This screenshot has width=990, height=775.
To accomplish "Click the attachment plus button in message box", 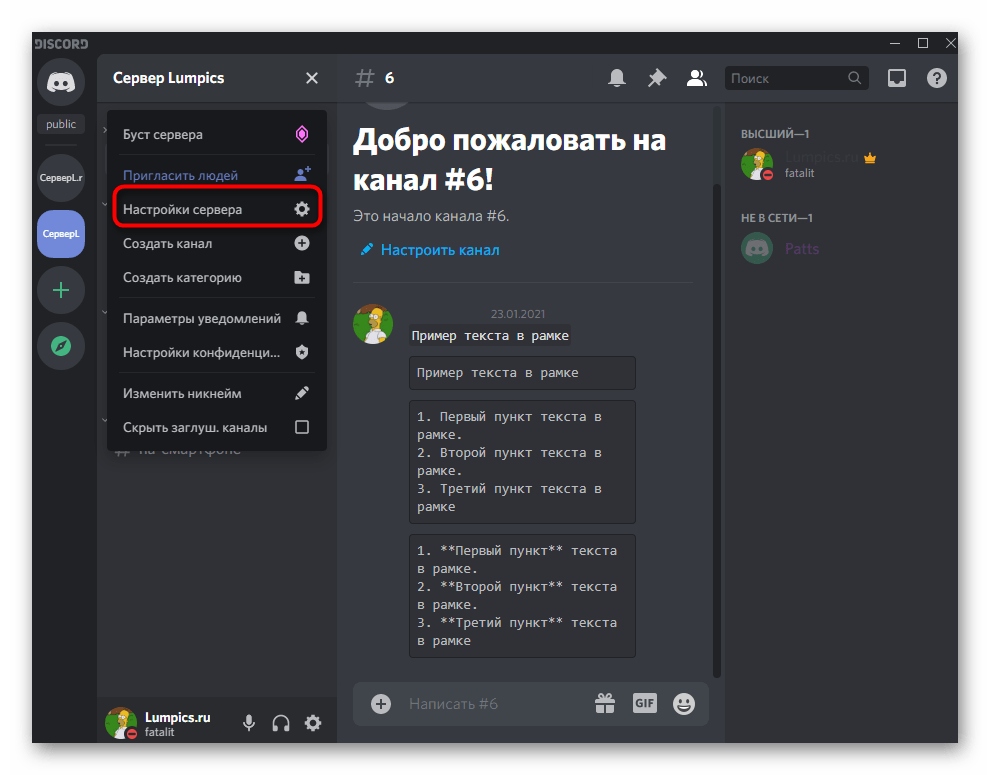I will pos(381,704).
